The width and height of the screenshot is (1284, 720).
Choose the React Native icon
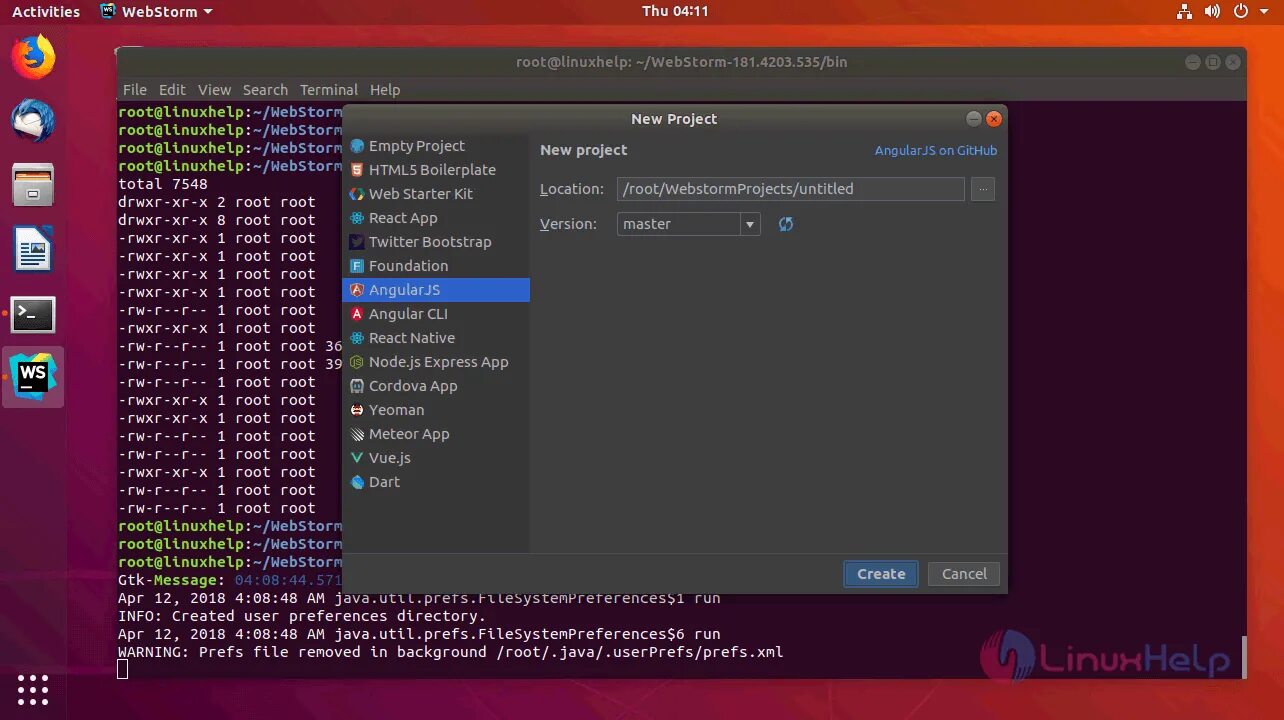pos(357,338)
